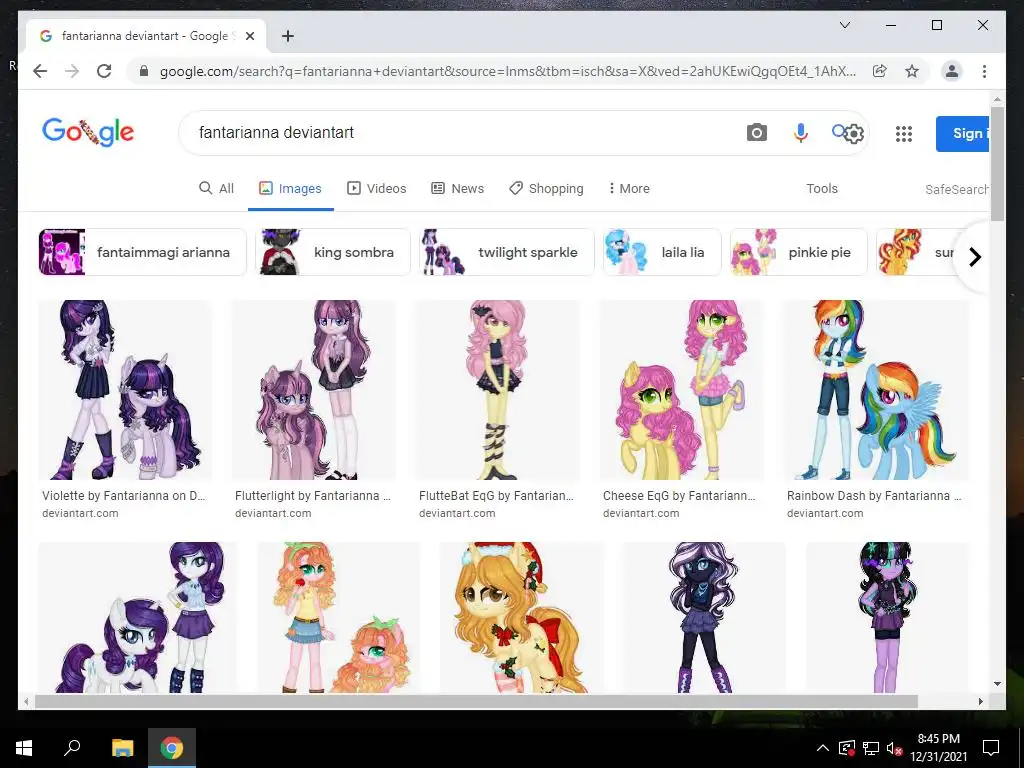Bookmark this tab with the star icon

pyautogui.click(x=912, y=71)
